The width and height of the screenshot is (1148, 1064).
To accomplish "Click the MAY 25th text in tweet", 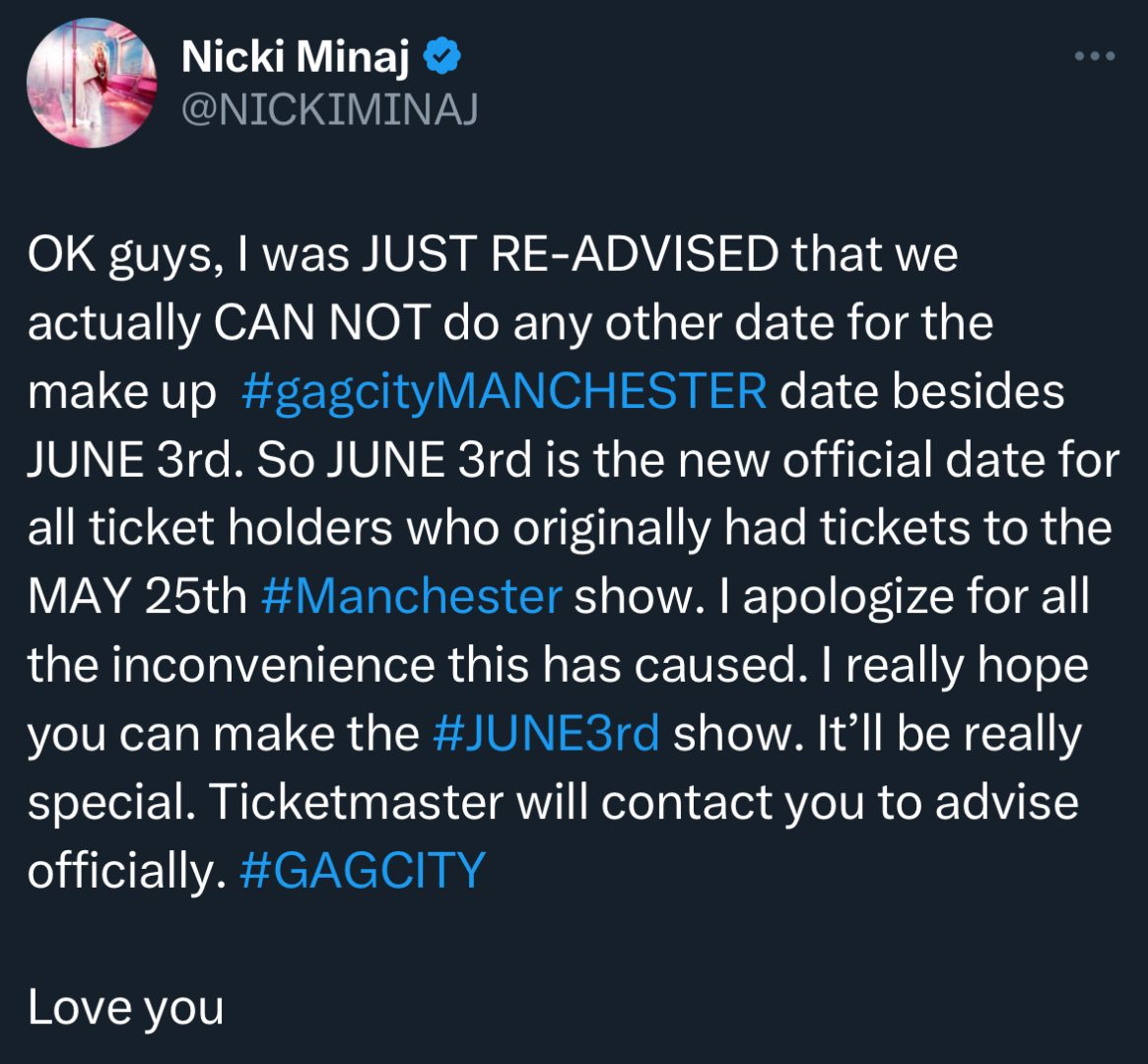I will (138, 596).
